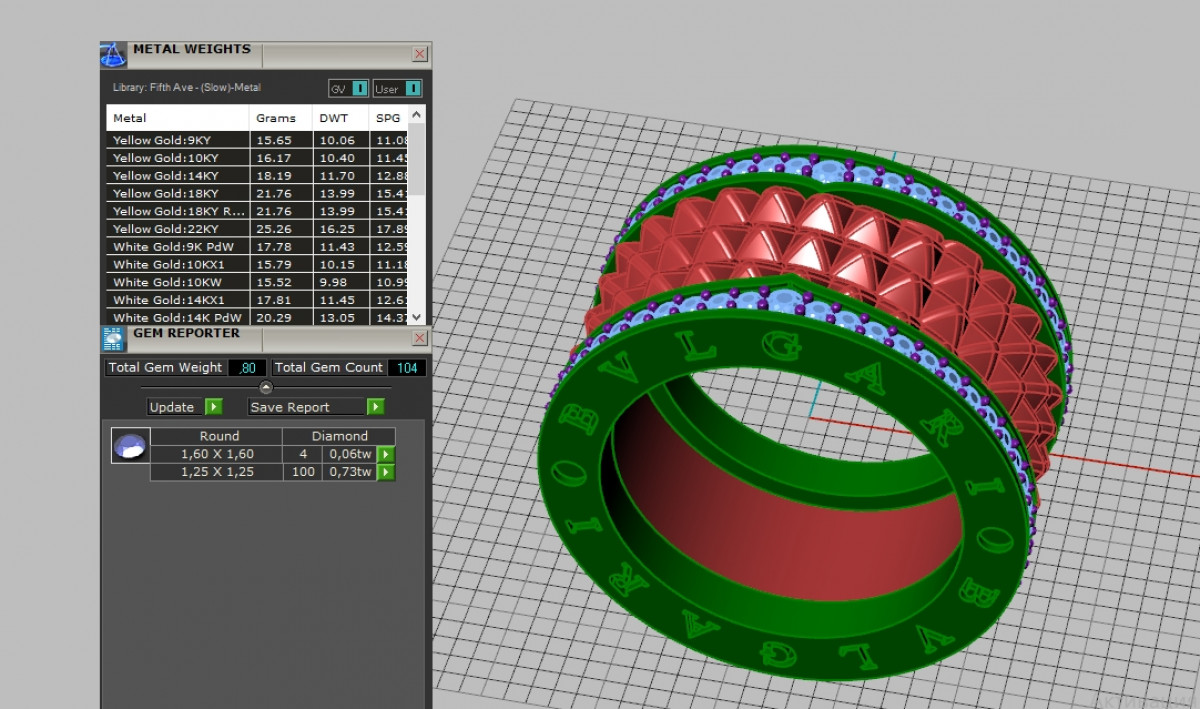This screenshot has width=1200, height=709.
Task: Select the round diamond gem thumbnail
Action: (x=131, y=446)
